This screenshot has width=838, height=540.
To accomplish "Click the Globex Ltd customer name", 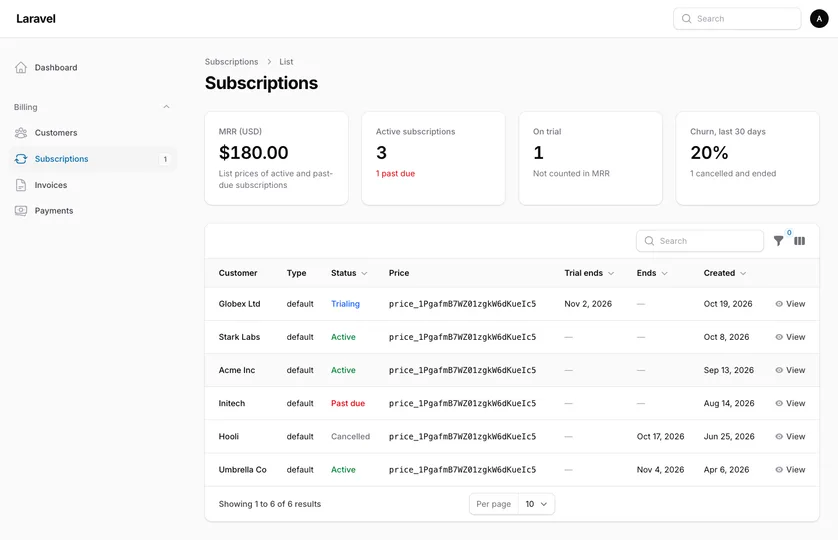I will pos(239,304).
